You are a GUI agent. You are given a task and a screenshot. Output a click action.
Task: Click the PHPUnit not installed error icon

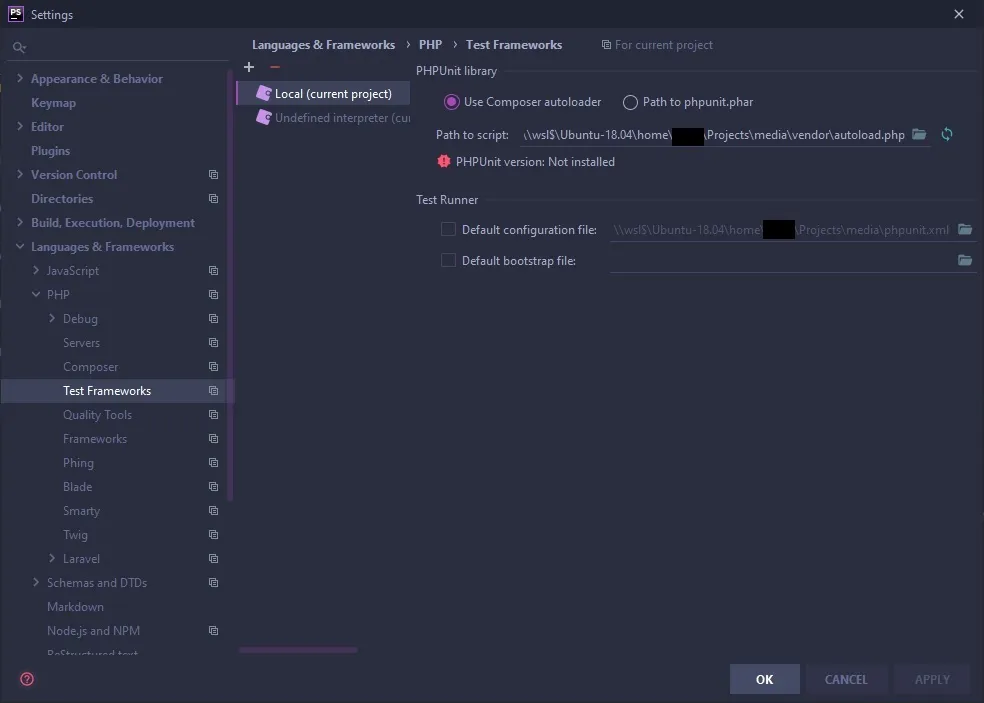pos(444,161)
